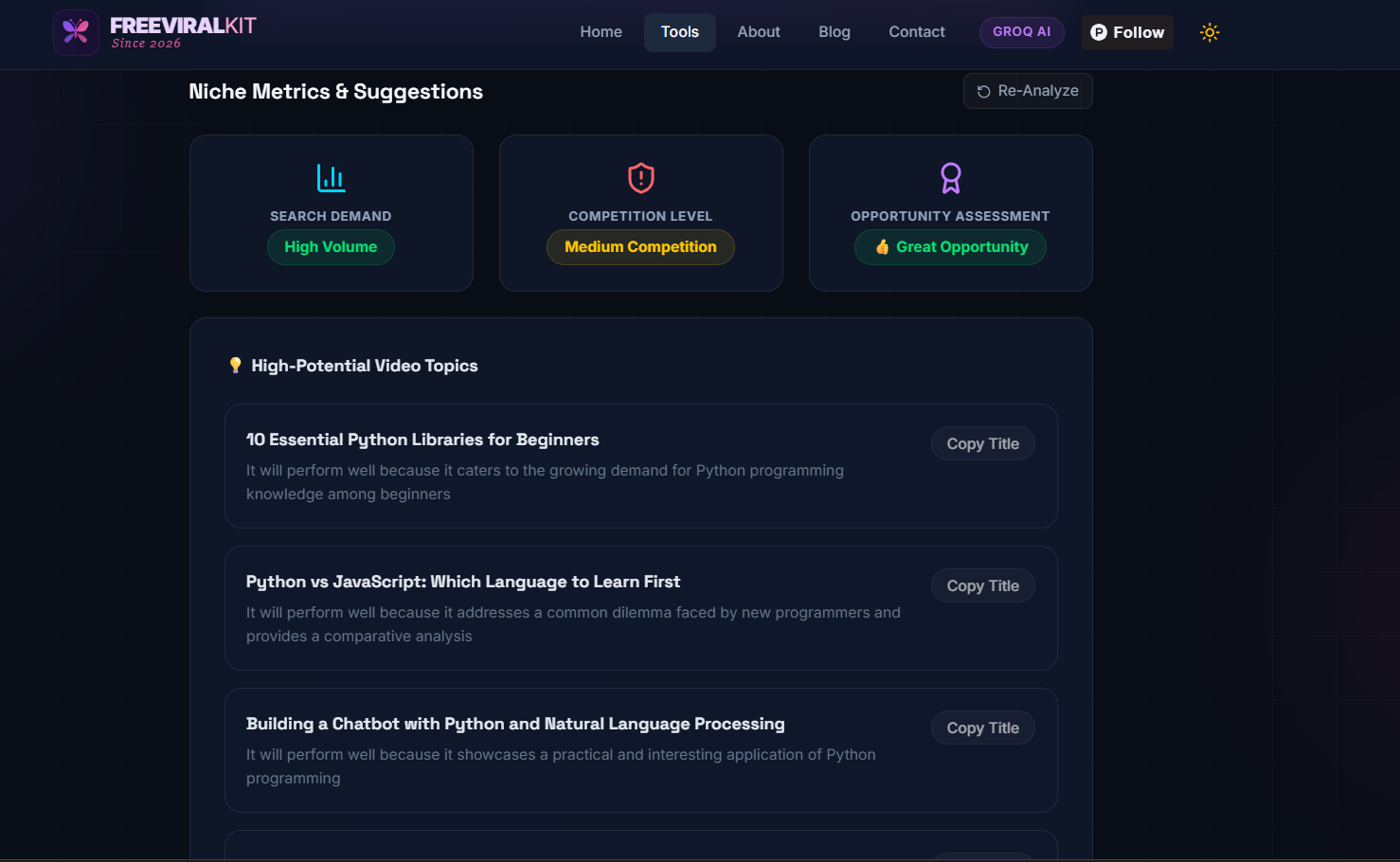The width and height of the screenshot is (1400, 862).
Task: Click the High Volume badge
Action: click(x=331, y=247)
